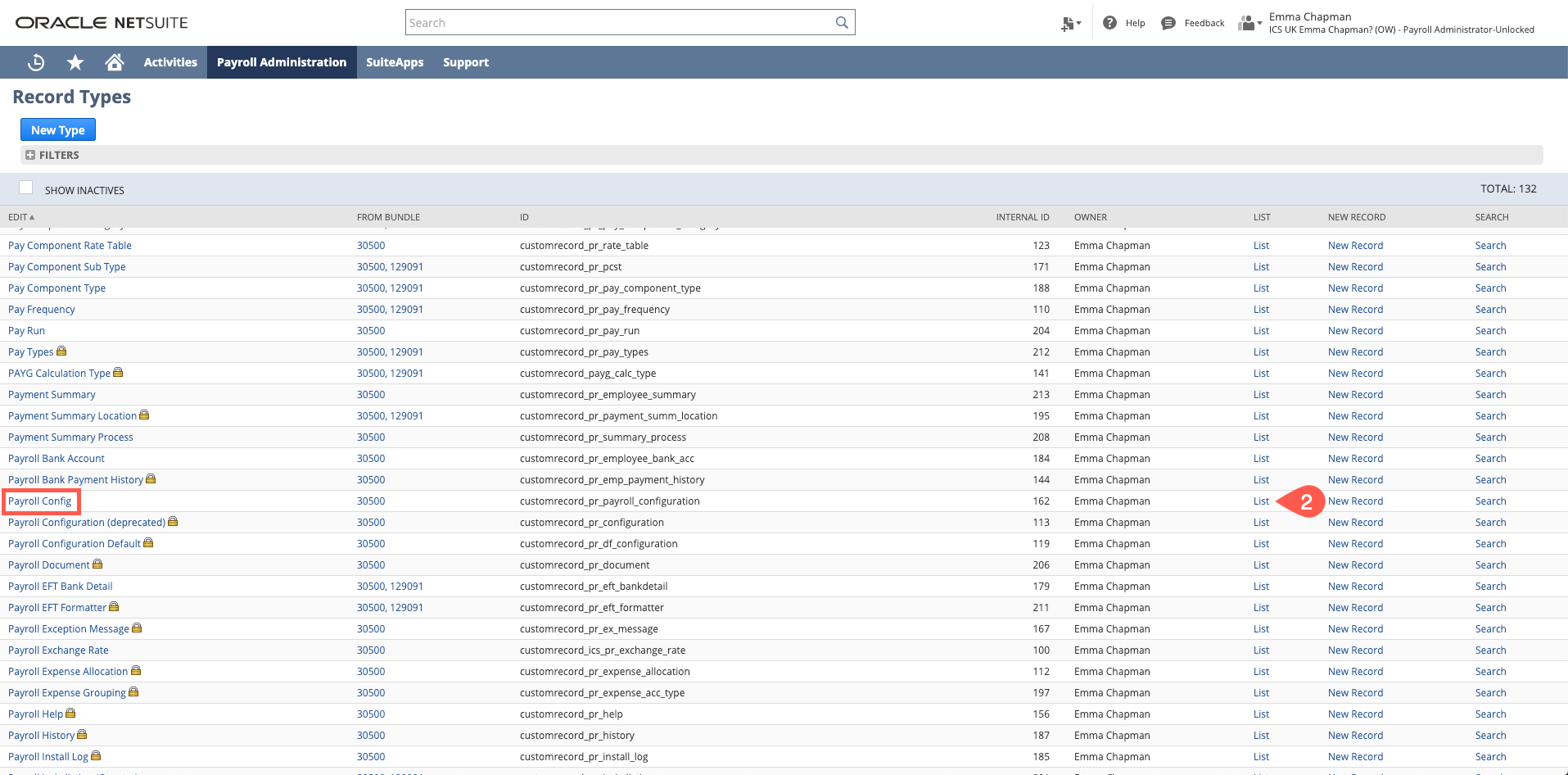This screenshot has height=775, width=1568.
Task: Toggle sort order on the Edit column
Action: click(20, 216)
